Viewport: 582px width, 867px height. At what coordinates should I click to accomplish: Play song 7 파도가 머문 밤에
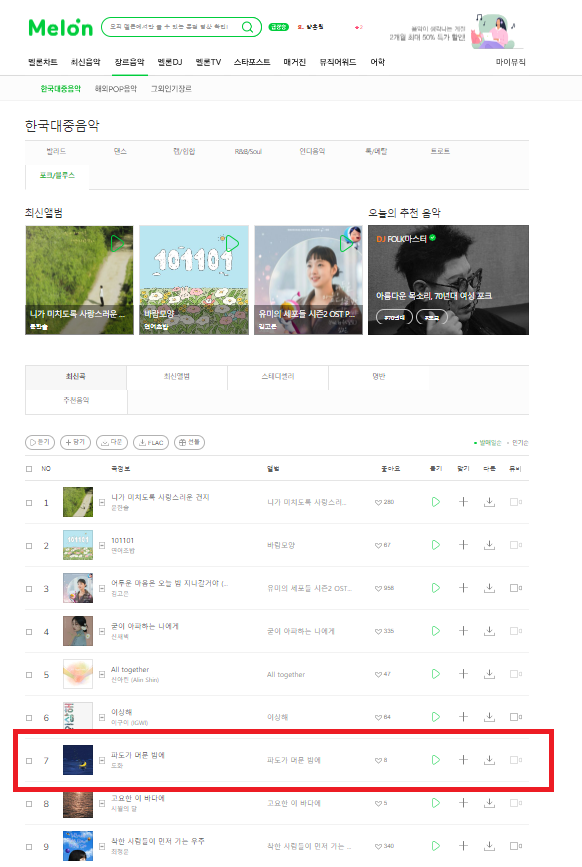[x=436, y=760]
